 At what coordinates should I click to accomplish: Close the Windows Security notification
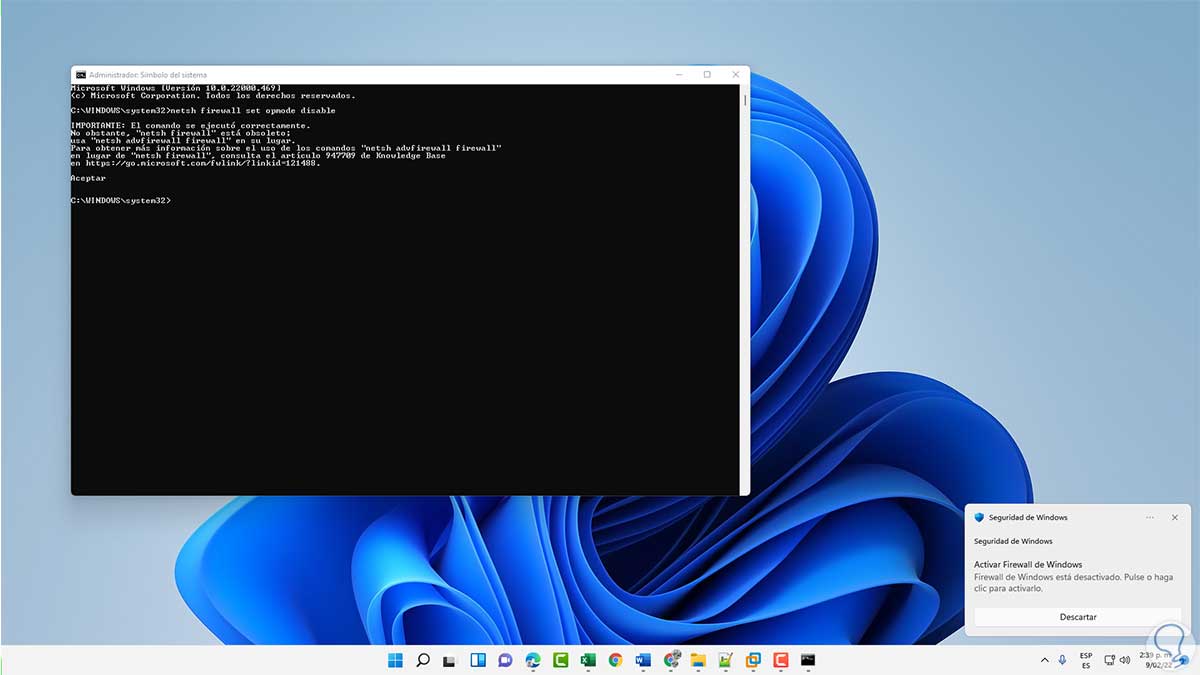tap(1175, 517)
